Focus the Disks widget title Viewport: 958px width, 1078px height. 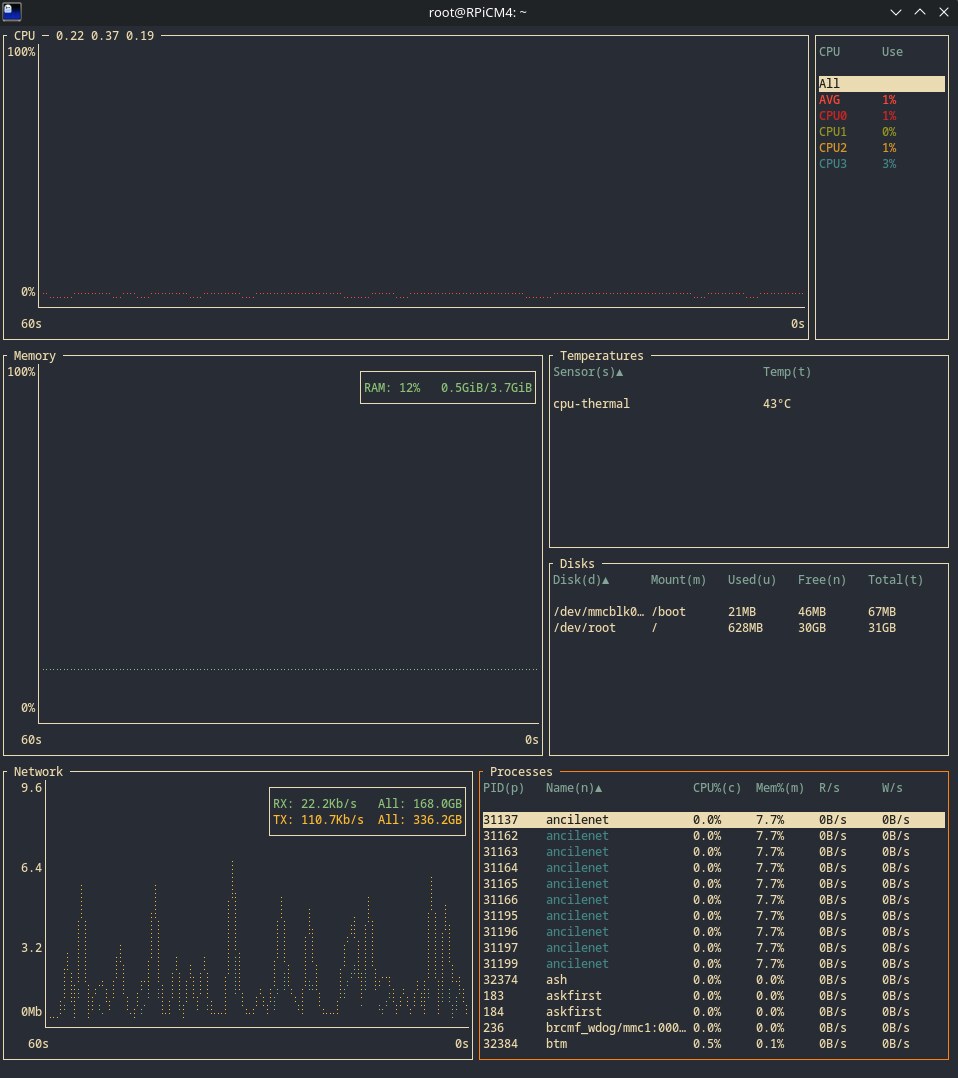576,564
